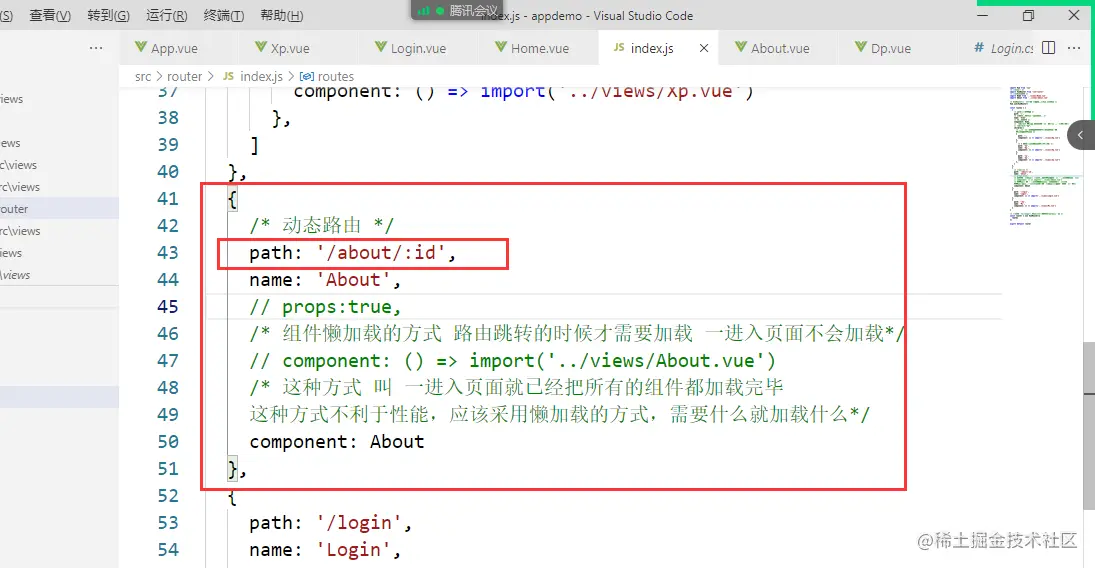1095x568 pixels.
Task: Open the 帮助(H) menu
Action: [x=281, y=15]
